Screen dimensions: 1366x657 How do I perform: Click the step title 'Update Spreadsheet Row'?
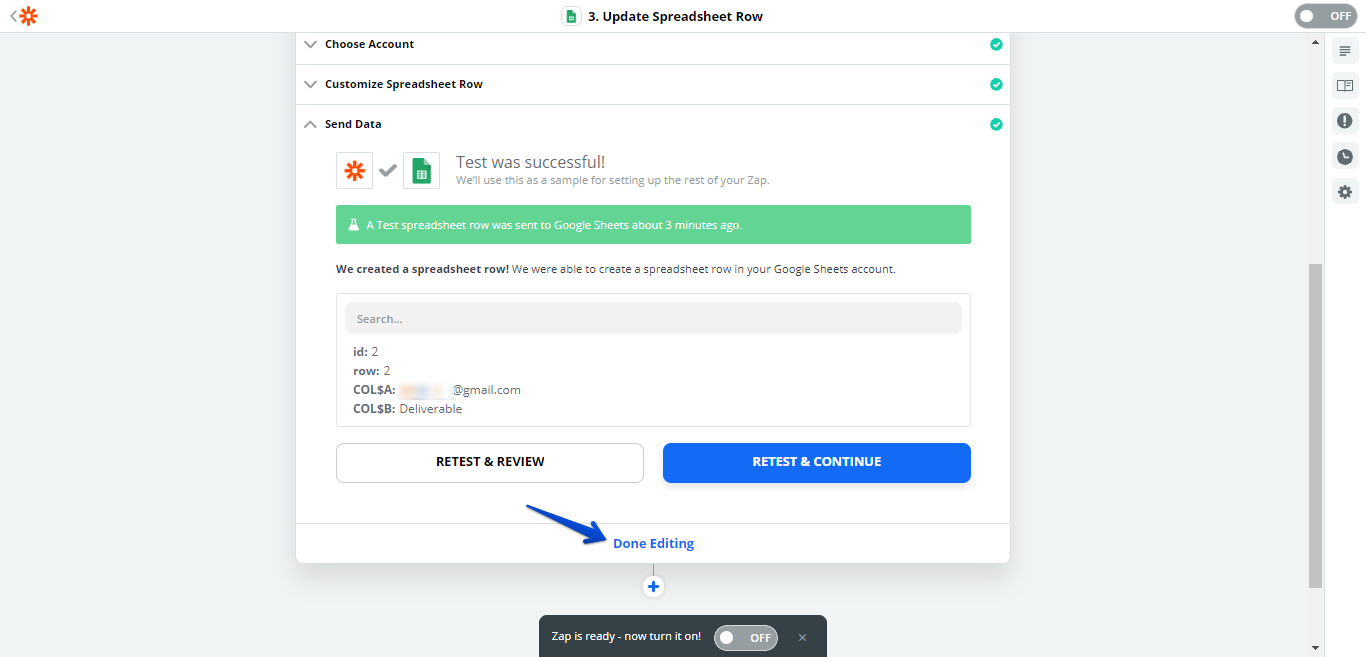point(675,16)
